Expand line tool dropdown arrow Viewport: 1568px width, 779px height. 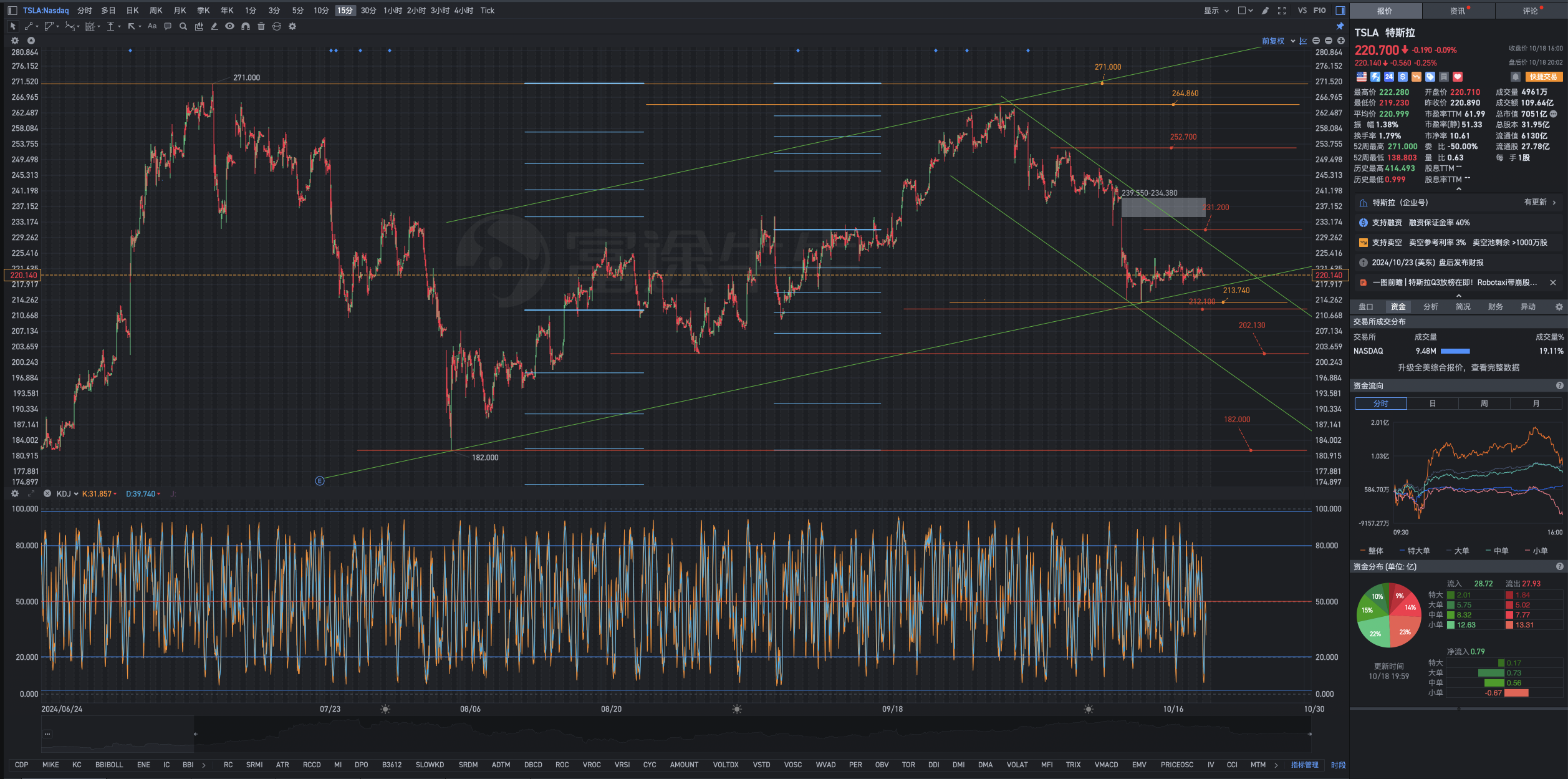pos(37,26)
